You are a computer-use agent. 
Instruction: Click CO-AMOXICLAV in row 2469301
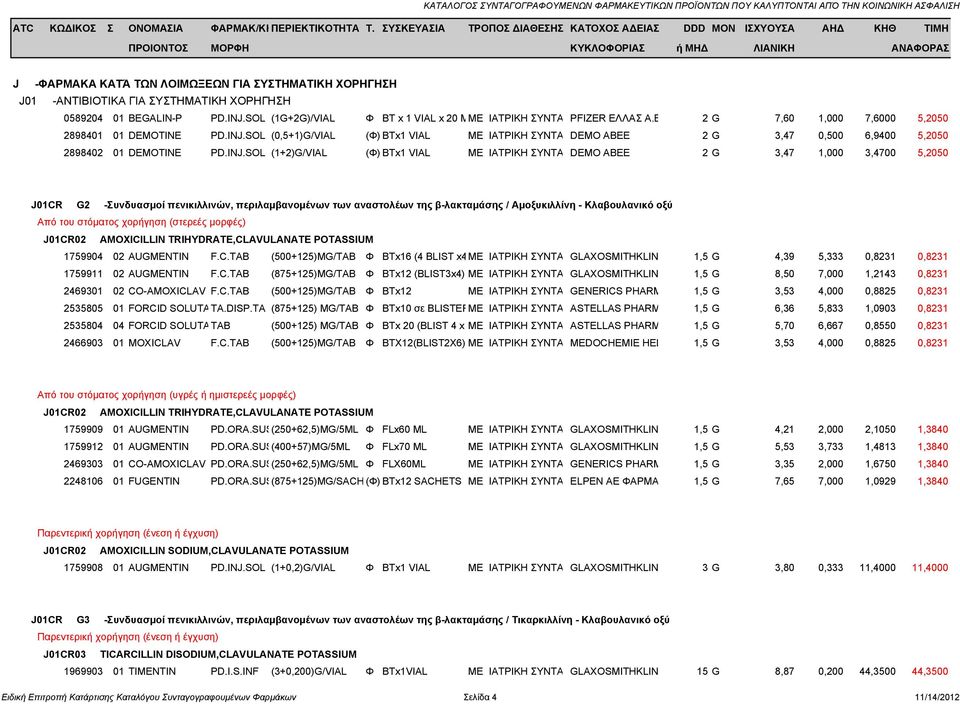(x=167, y=291)
